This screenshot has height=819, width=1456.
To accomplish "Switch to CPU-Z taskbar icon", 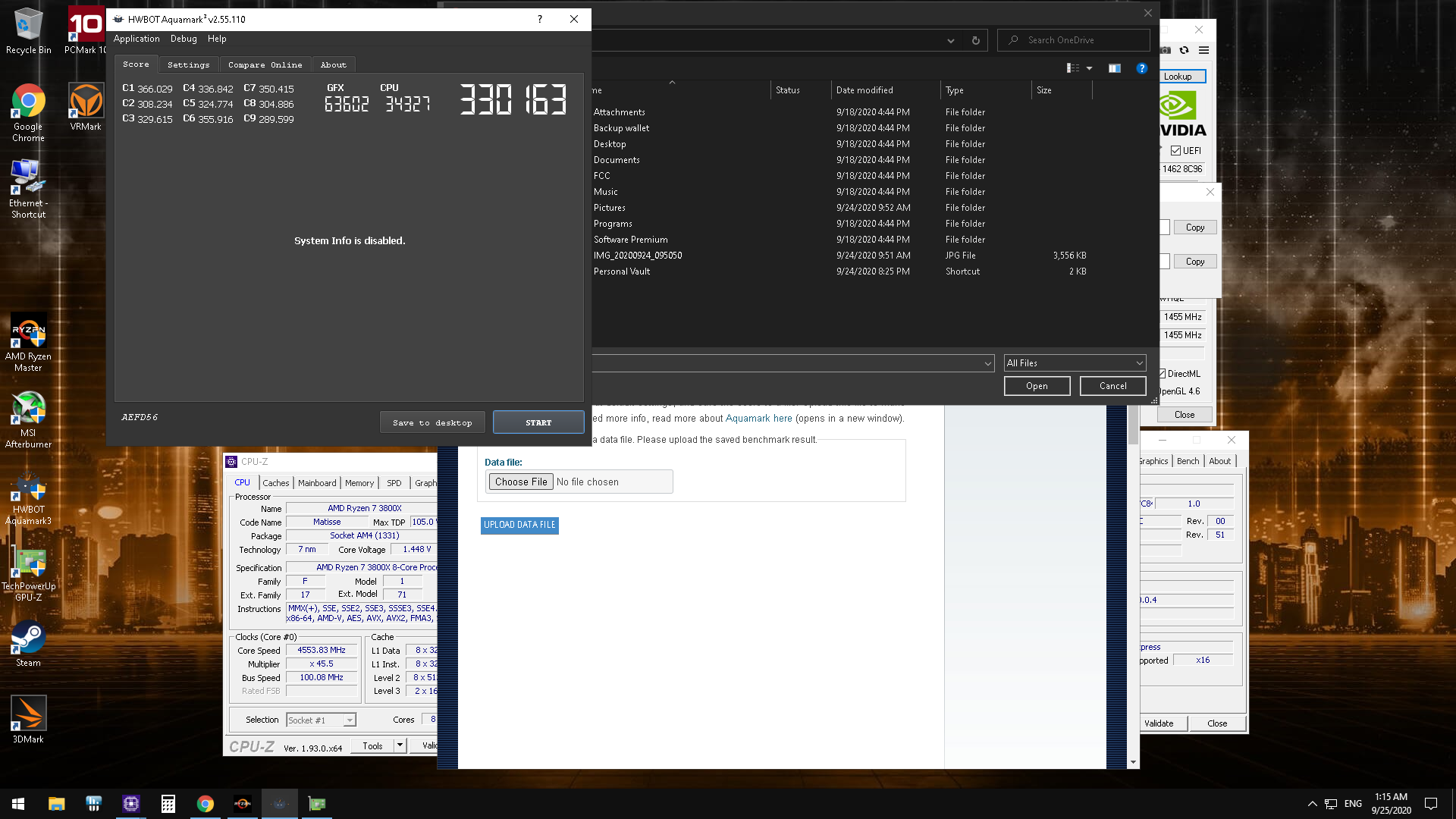I will pos(130,804).
